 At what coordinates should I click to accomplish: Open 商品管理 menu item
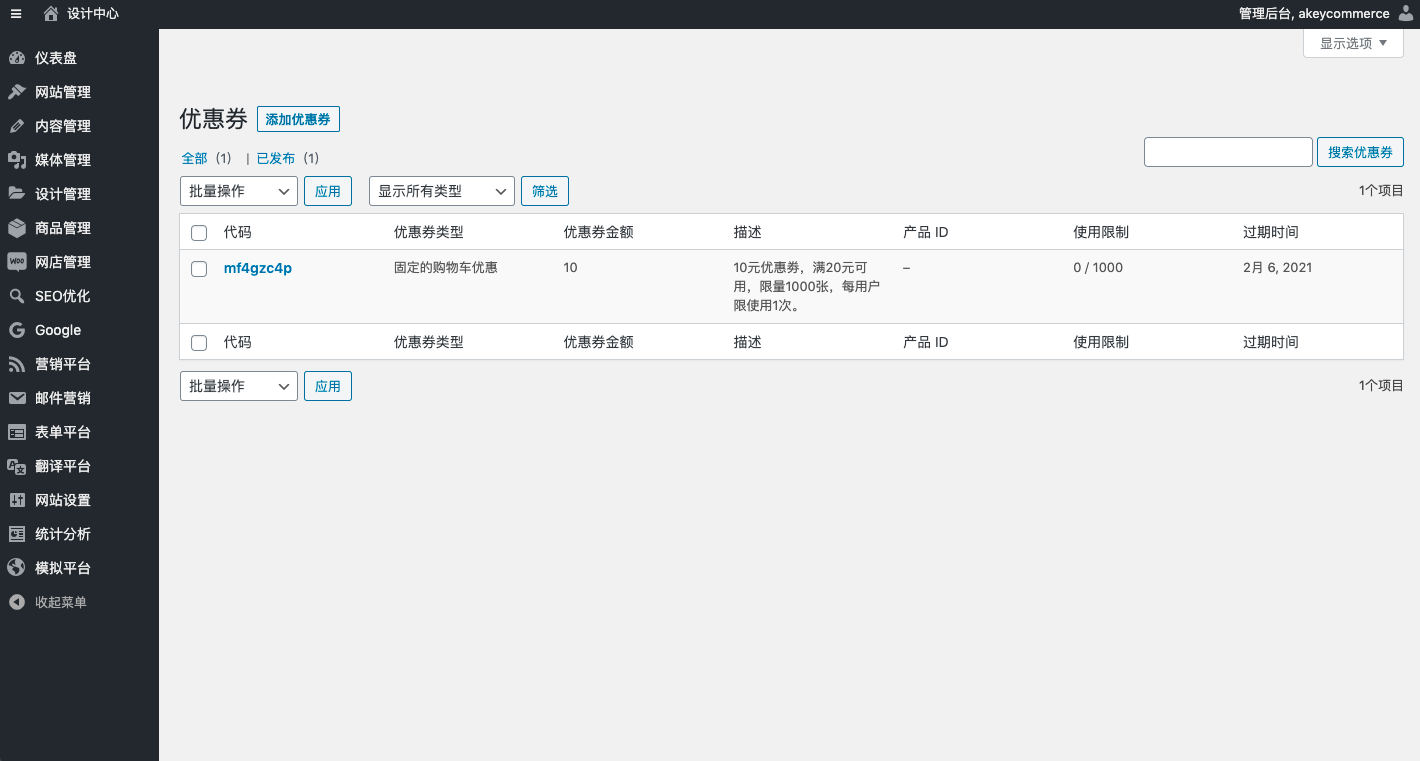(79, 228)
